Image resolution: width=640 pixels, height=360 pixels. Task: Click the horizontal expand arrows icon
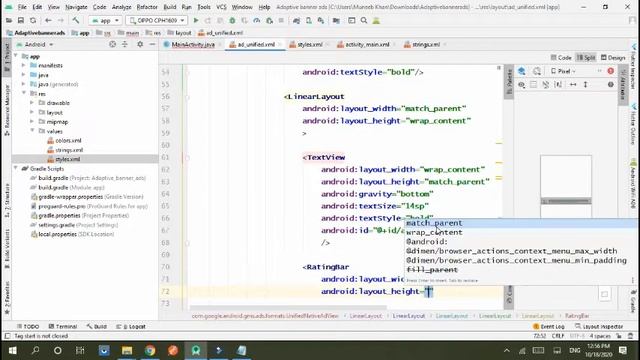point(573,84)
